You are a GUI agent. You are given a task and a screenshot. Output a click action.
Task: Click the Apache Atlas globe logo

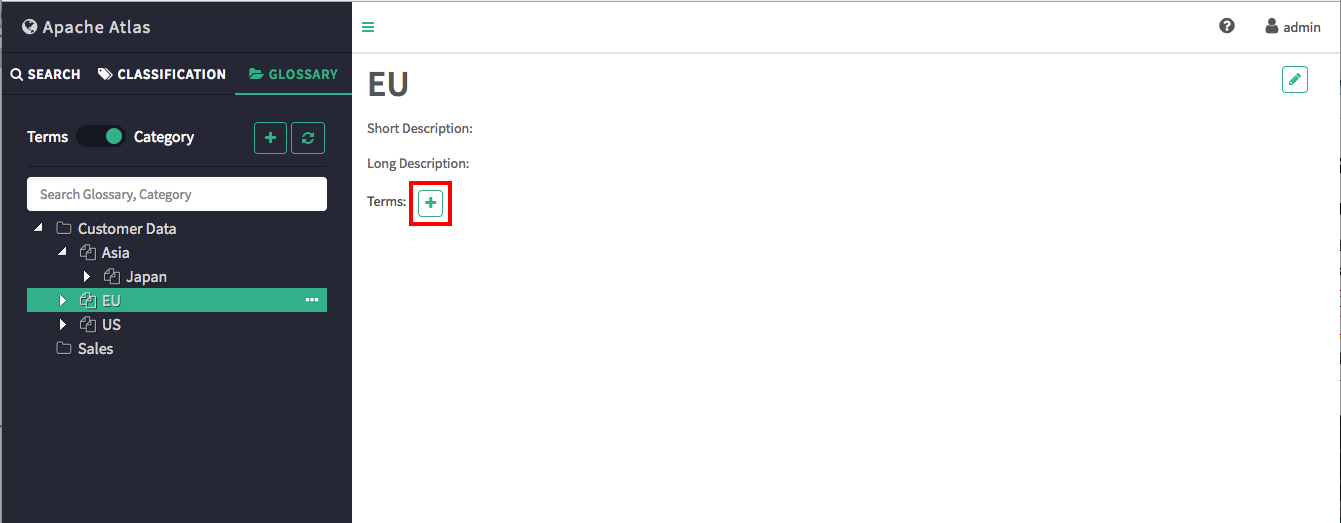pos(30,27)
